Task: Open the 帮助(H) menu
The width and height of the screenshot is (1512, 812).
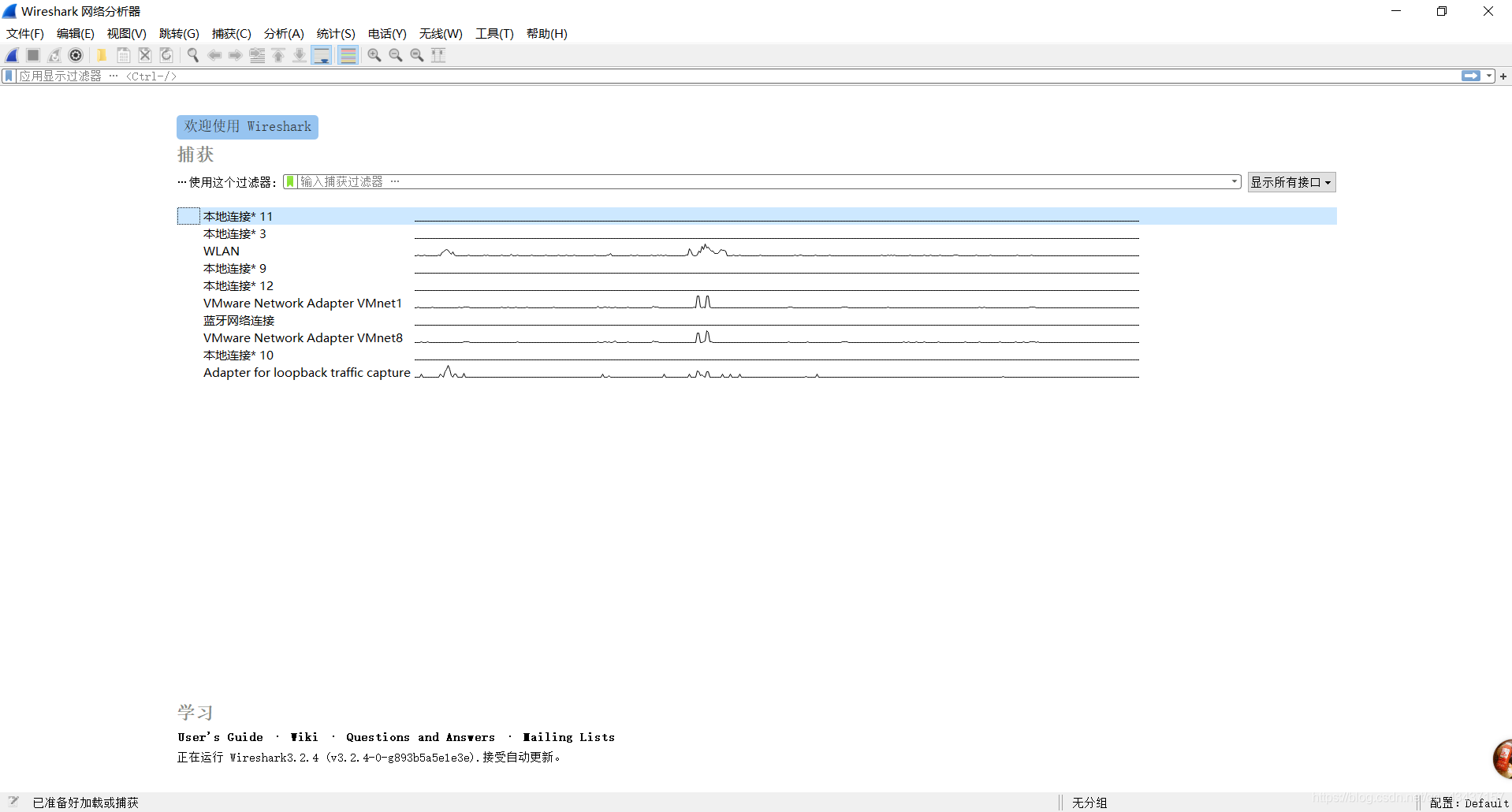Action: pyautogui.click(x=547, y=34)
